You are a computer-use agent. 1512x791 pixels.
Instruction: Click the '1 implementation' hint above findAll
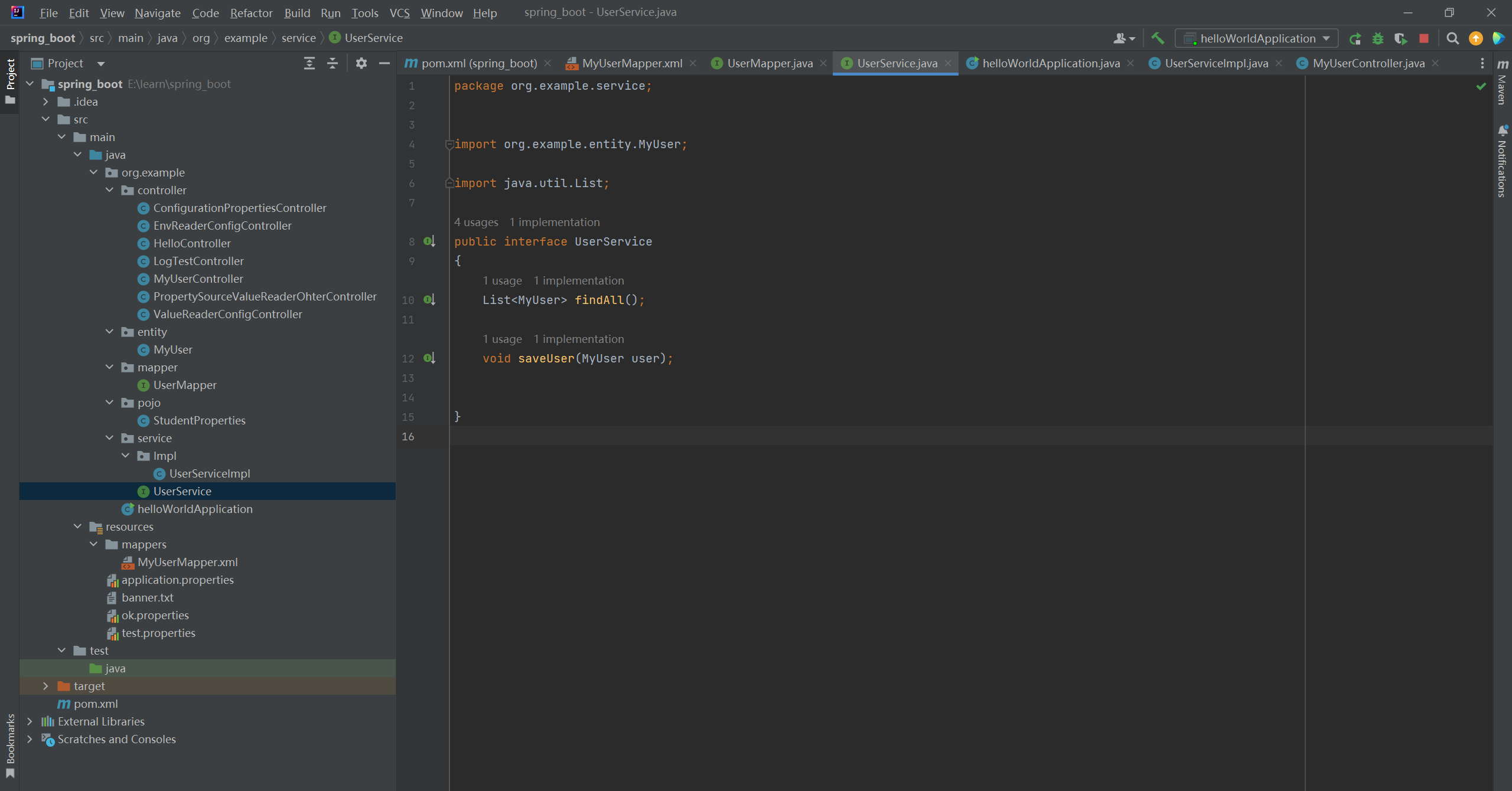tap(578, 280)
